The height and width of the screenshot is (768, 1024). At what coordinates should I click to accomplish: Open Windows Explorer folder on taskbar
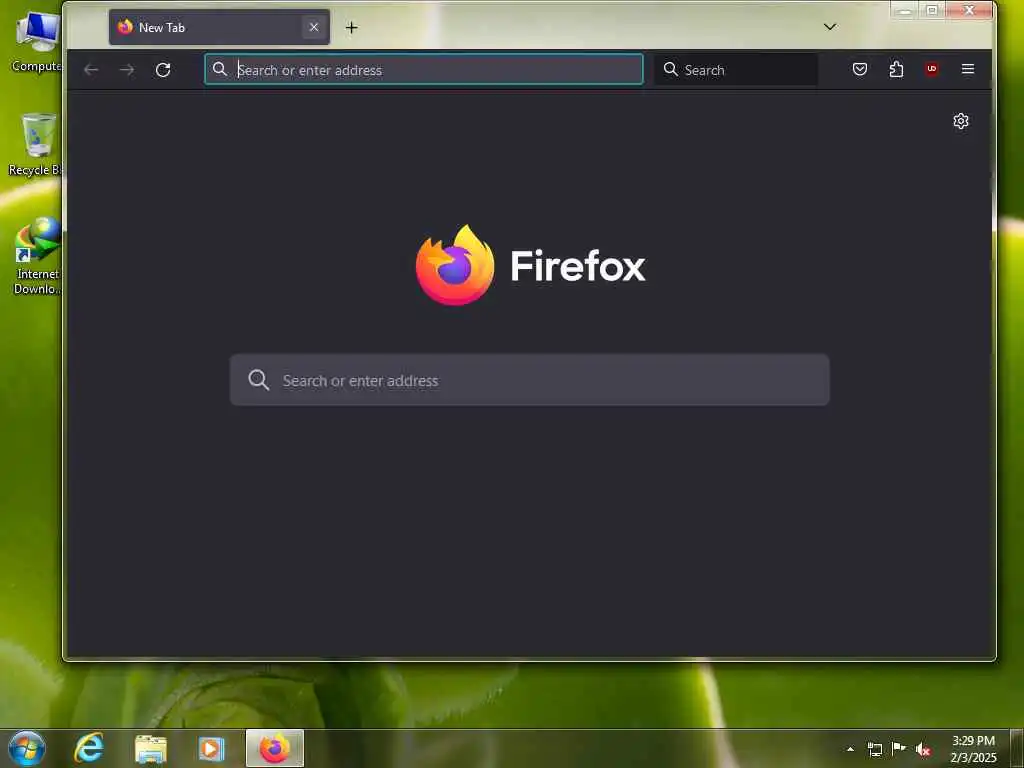[x=151, y=749]
